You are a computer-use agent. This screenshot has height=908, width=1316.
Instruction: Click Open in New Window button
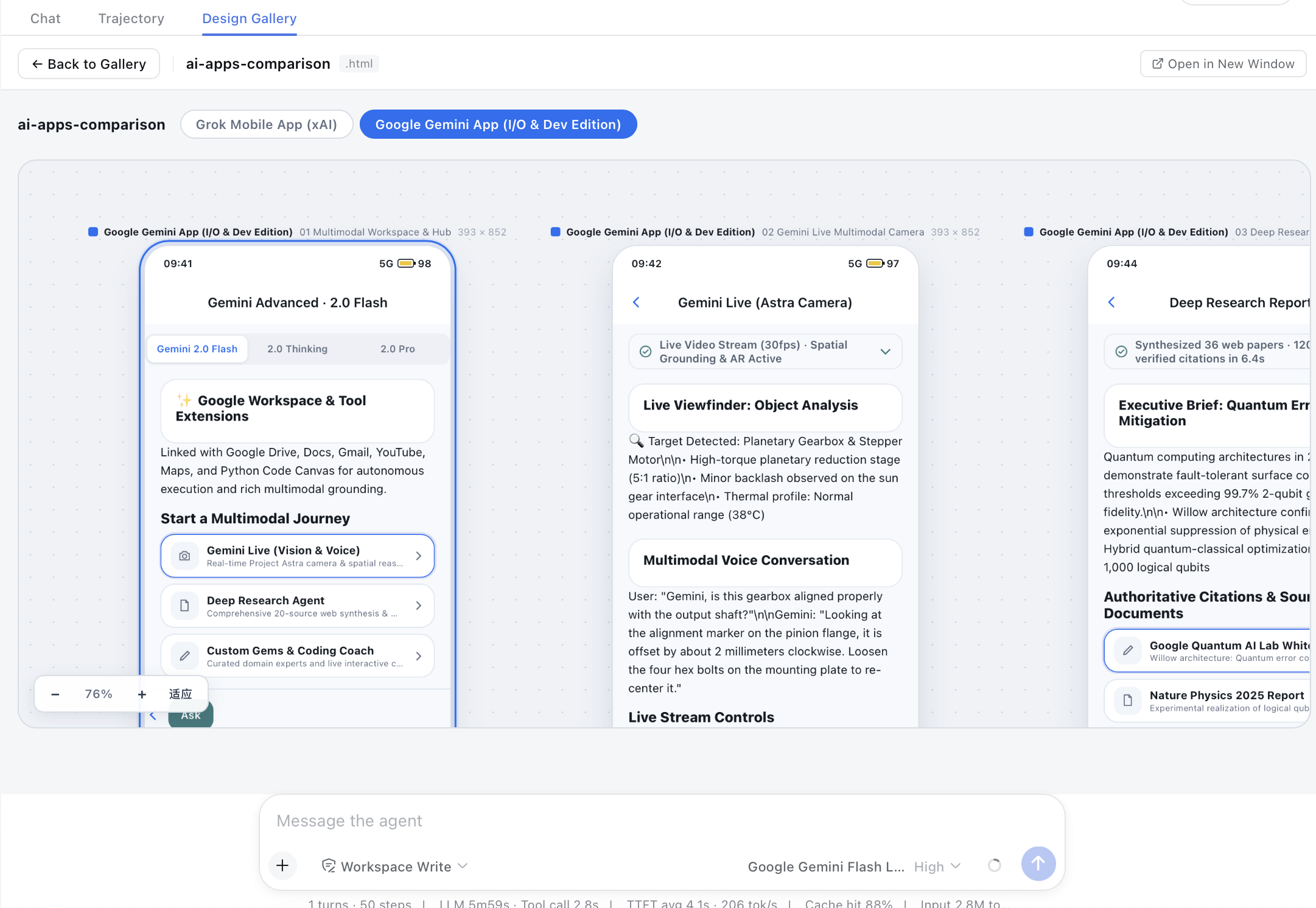(1223, 64)
